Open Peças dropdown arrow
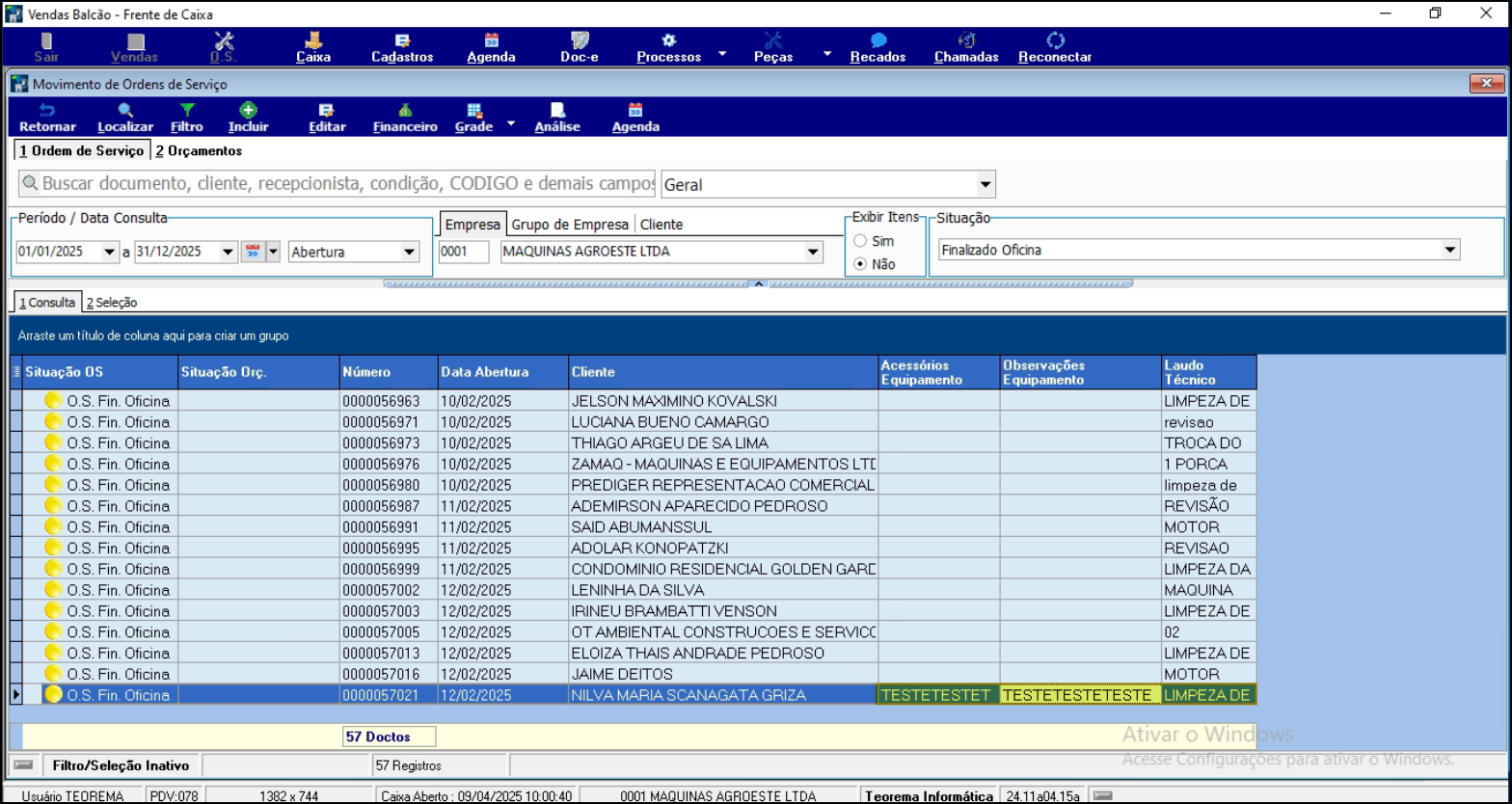 click(826, 54)
